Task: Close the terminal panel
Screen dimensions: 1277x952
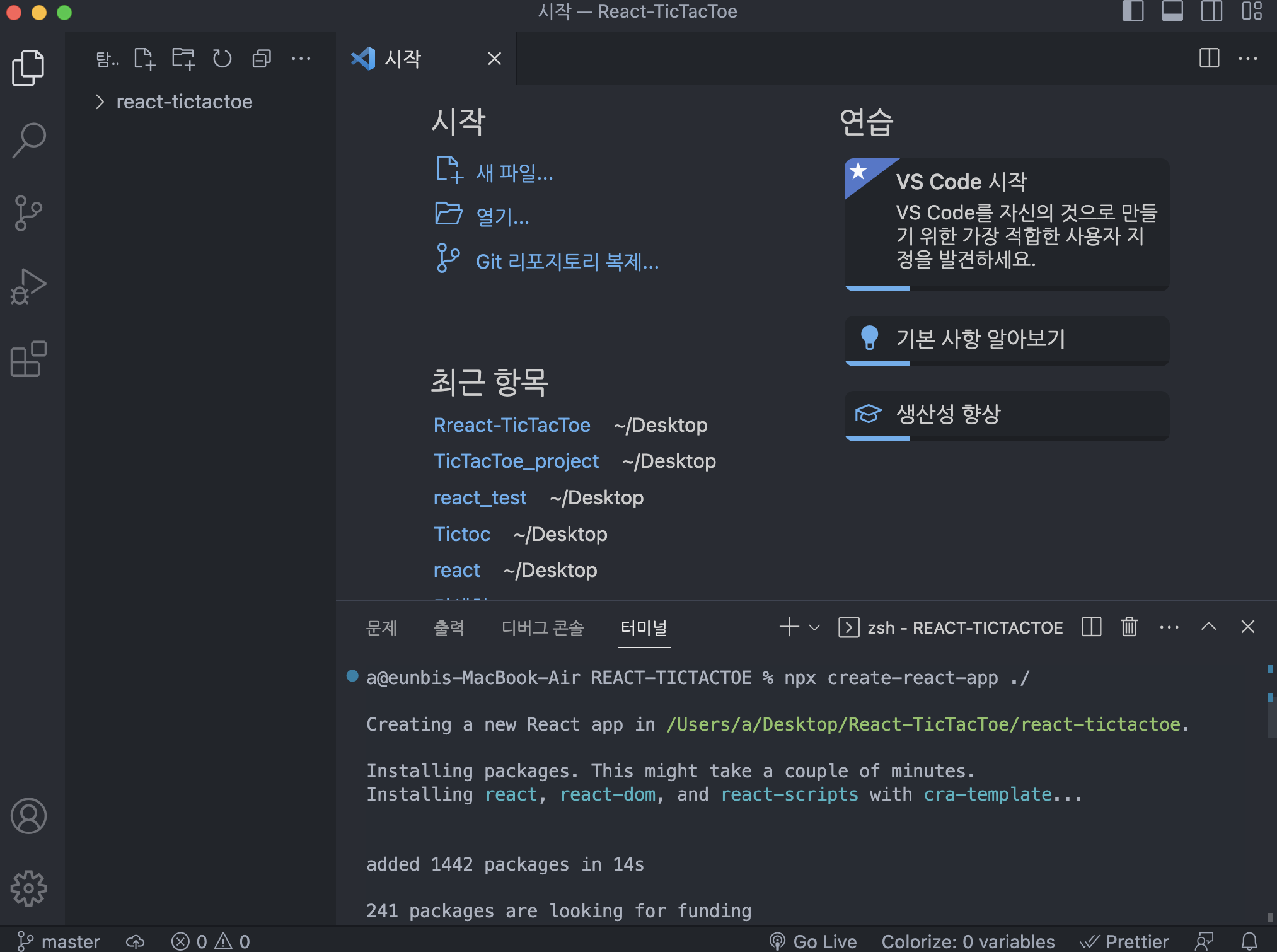Action: tap(1248, 627)
